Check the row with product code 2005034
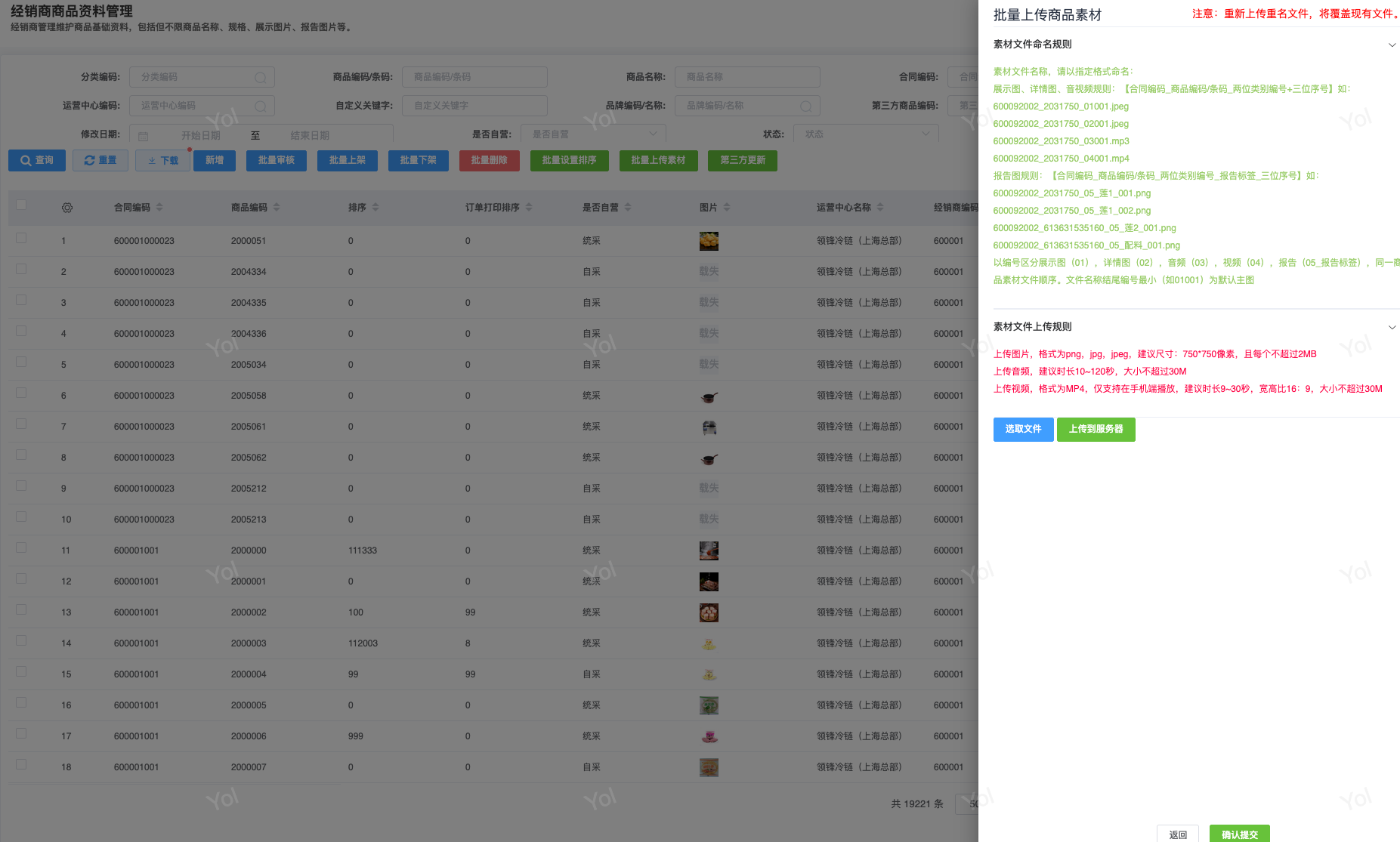The height and width of the screenshot is (842, 1400). coord(21,362)
